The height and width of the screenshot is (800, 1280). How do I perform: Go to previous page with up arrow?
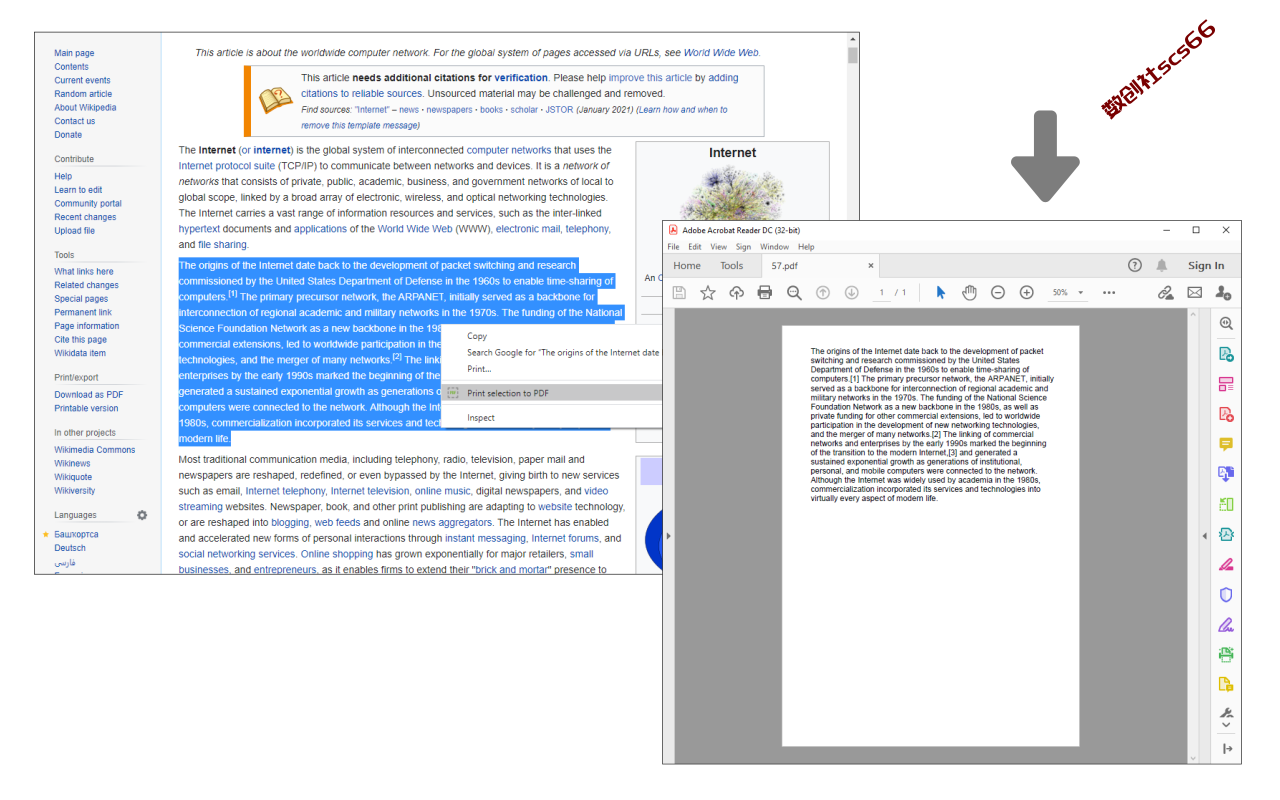tap(823, 292)
